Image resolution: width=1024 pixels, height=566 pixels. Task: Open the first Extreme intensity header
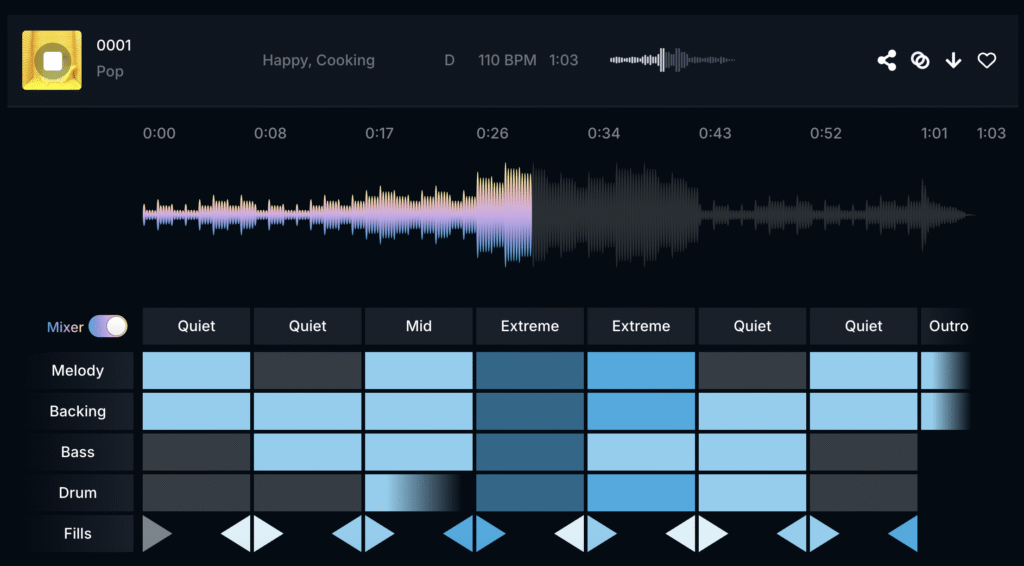click(529, 326)
